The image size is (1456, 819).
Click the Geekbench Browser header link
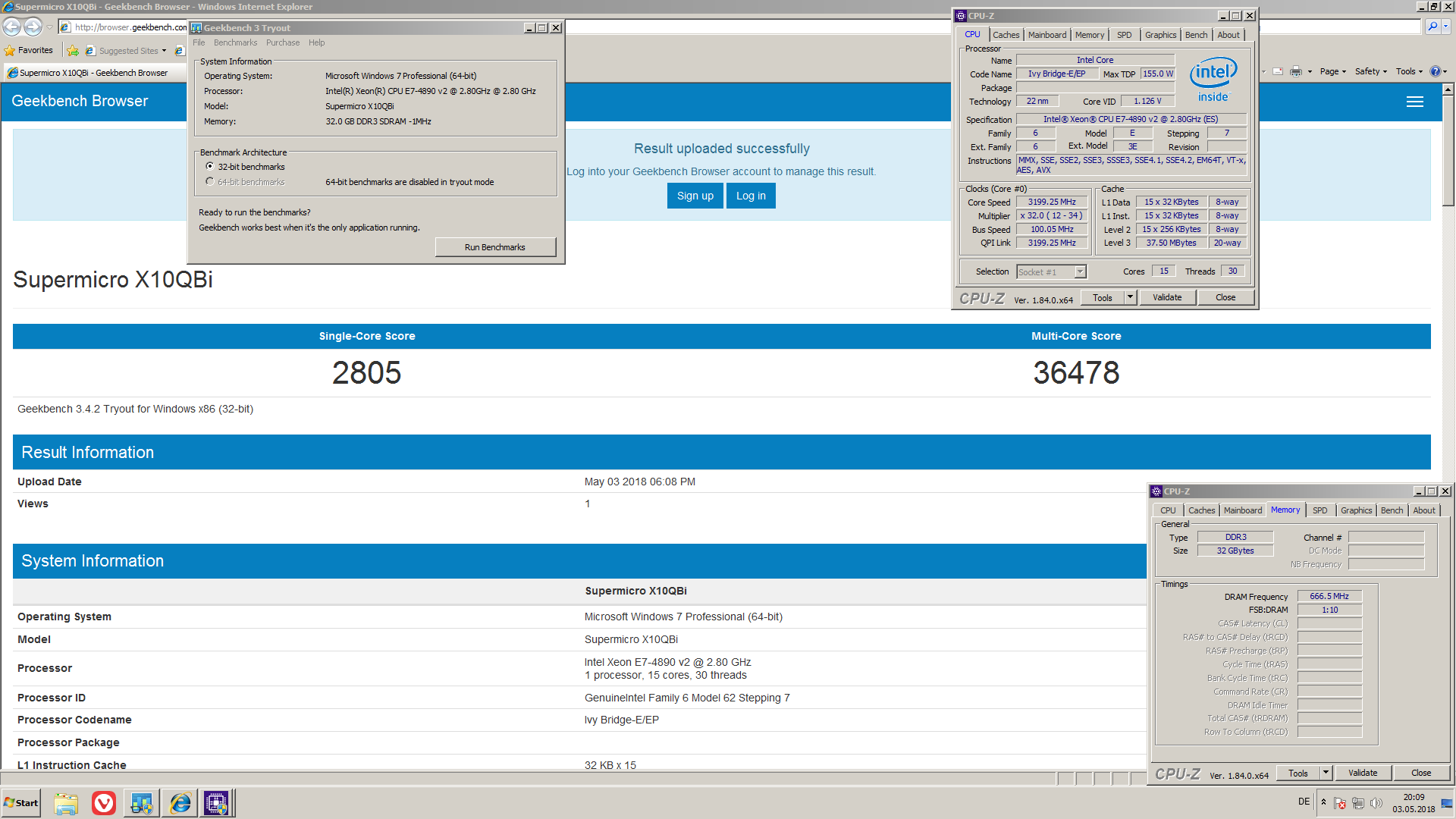click(x=80, y=101)
